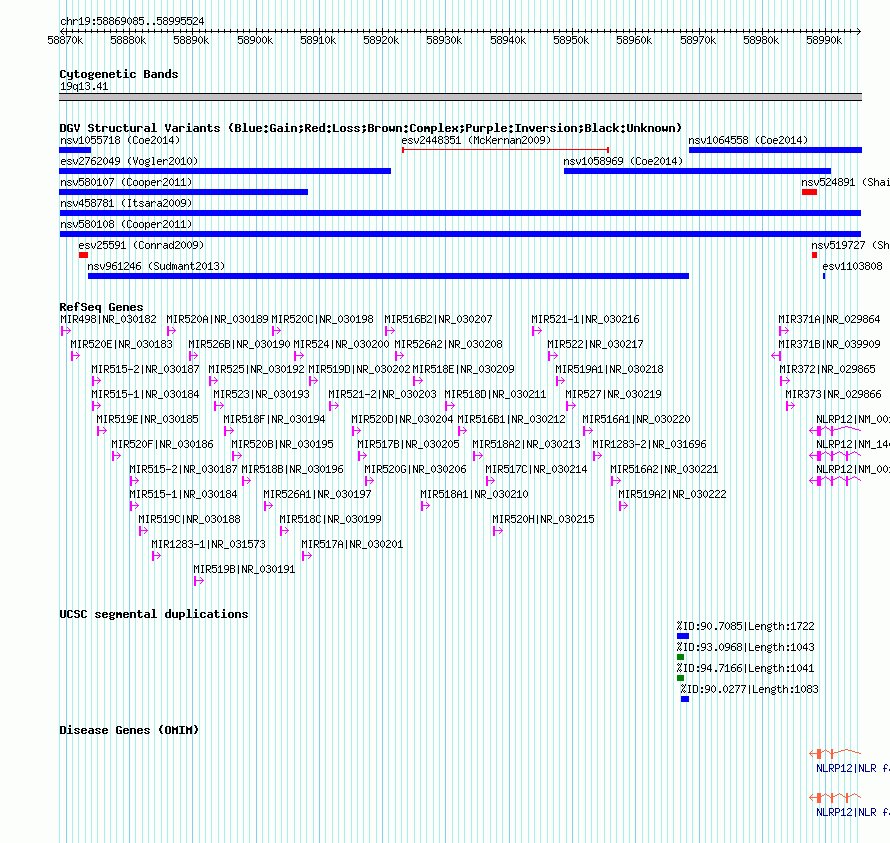Click the MIR526A1 gene arrow glyph
The image size is (890, 843).
click(x=268, y=506)
